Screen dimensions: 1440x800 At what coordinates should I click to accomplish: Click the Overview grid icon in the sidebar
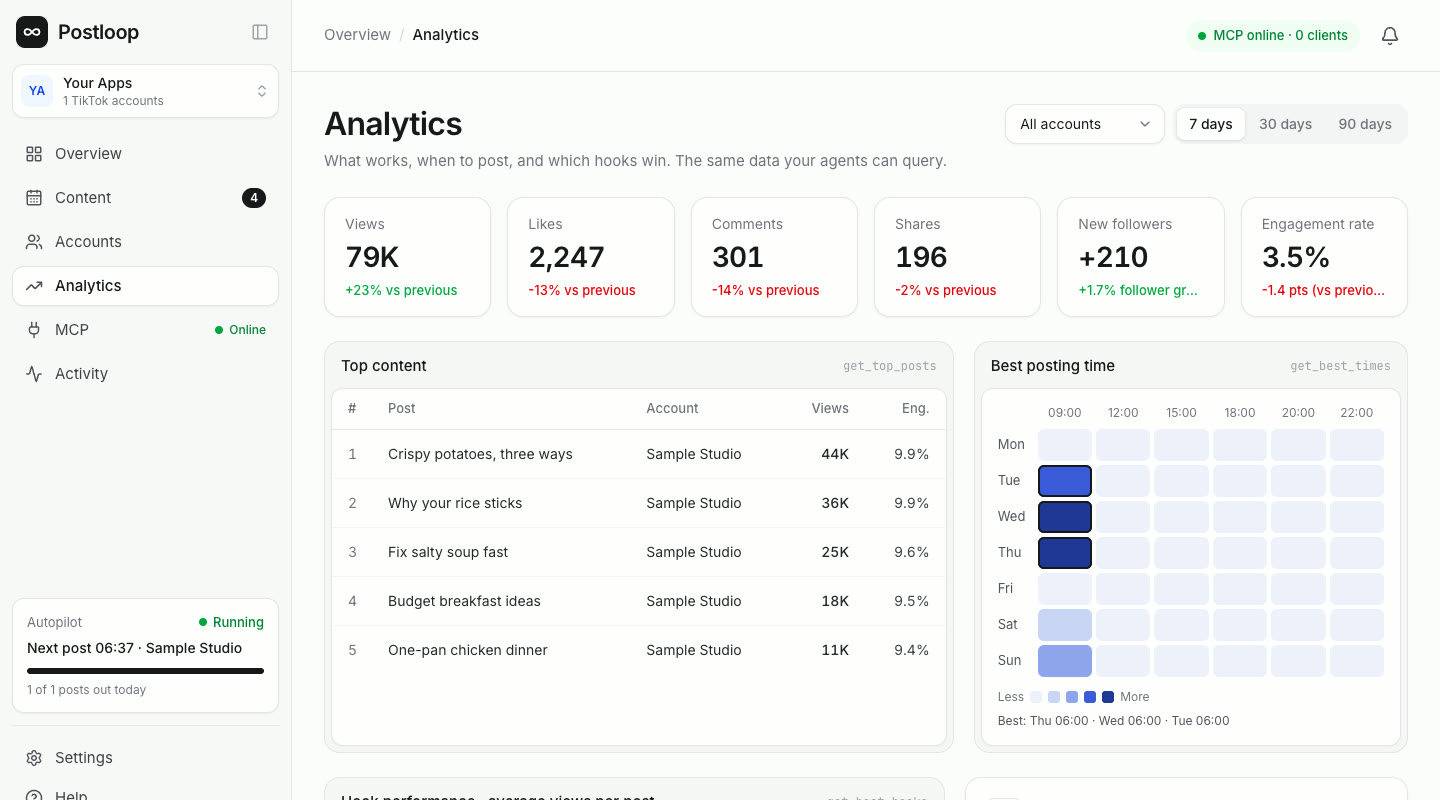point(34,153)
